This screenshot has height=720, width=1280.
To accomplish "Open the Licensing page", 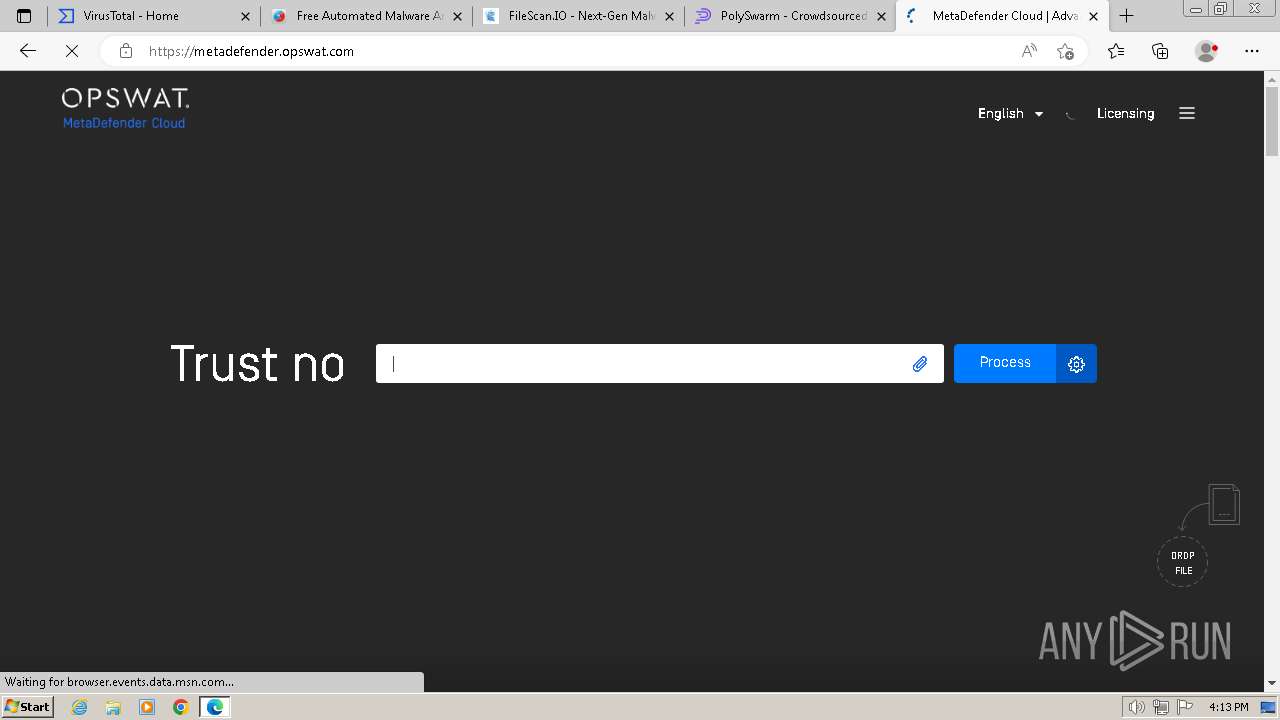I will click(x=1125, y=114).
